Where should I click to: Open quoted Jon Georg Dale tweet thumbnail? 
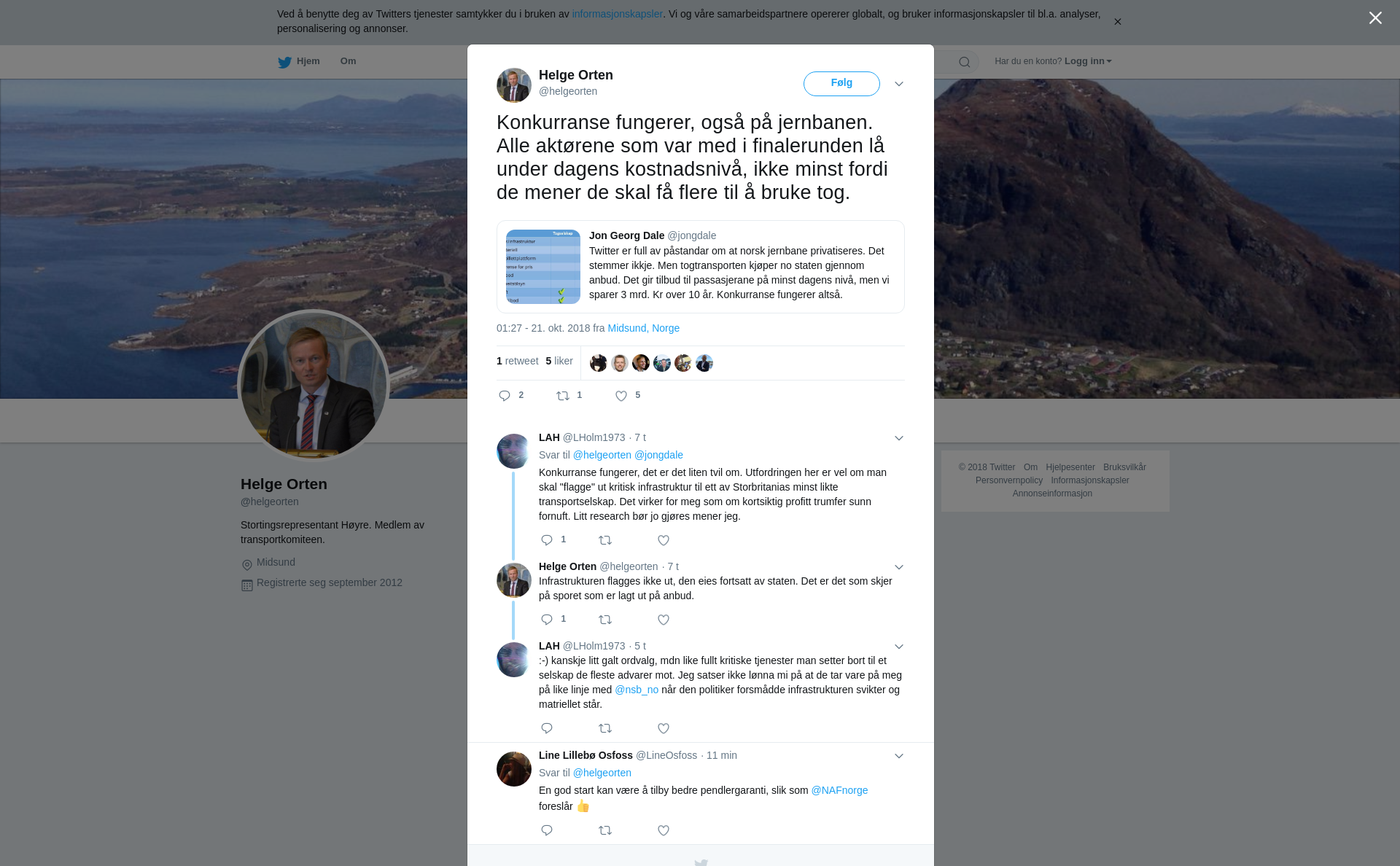tap(543, 267)
